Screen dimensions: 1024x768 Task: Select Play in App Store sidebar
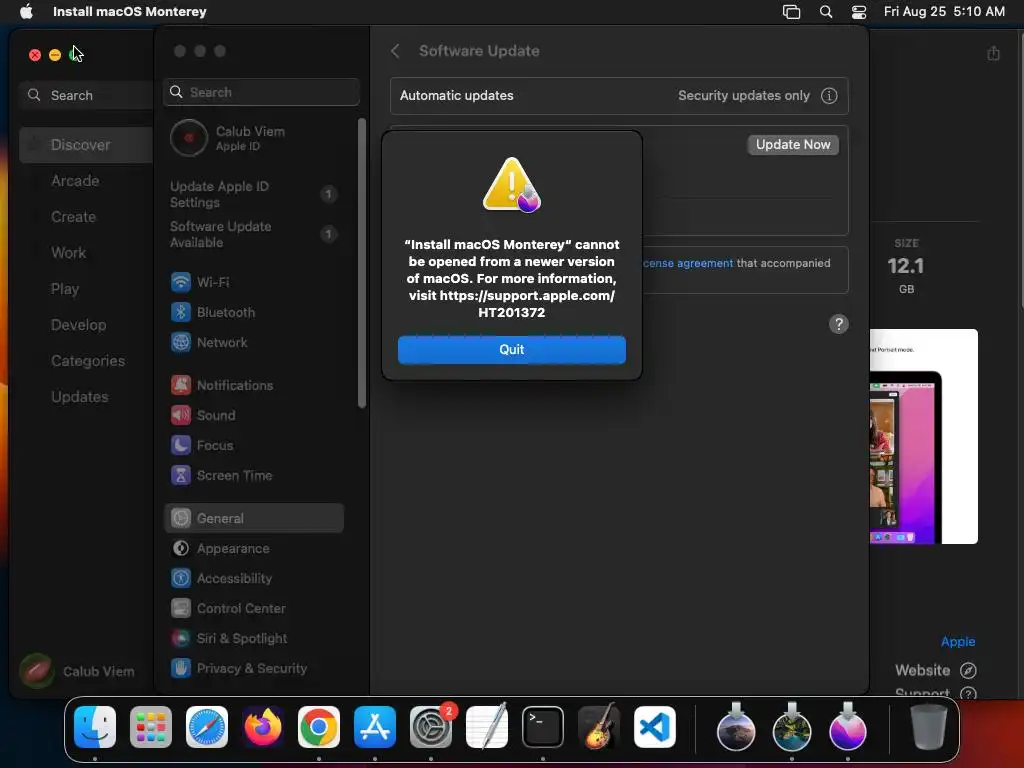point(86,289)
